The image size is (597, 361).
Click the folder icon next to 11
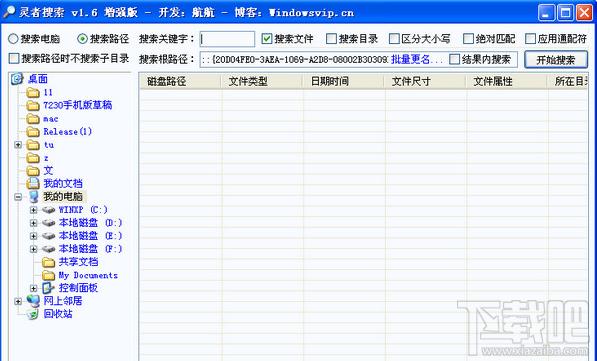click(x=33, y=93)
